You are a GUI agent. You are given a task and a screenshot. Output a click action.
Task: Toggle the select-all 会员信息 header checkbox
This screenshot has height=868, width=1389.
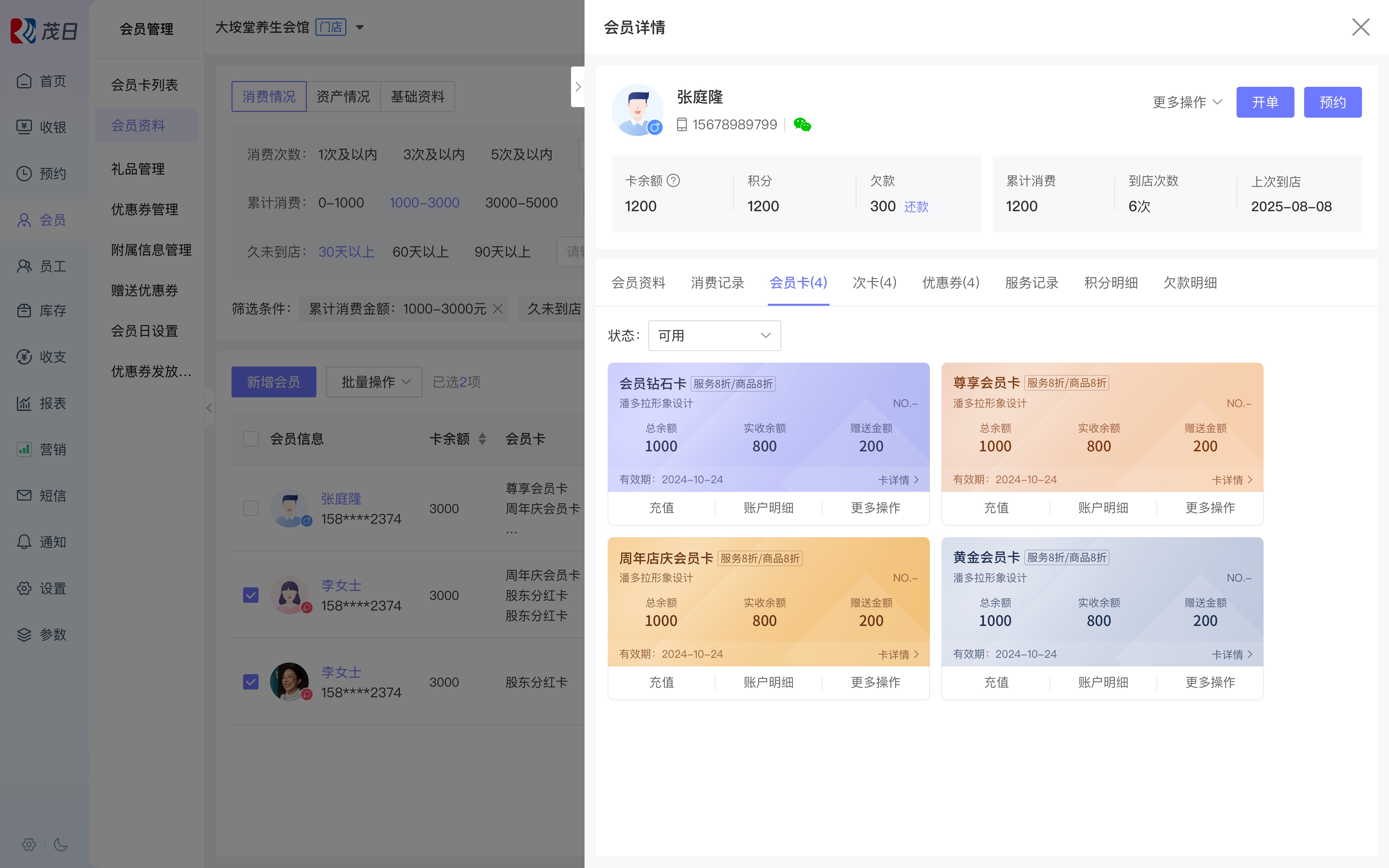(x=251, y=439)
